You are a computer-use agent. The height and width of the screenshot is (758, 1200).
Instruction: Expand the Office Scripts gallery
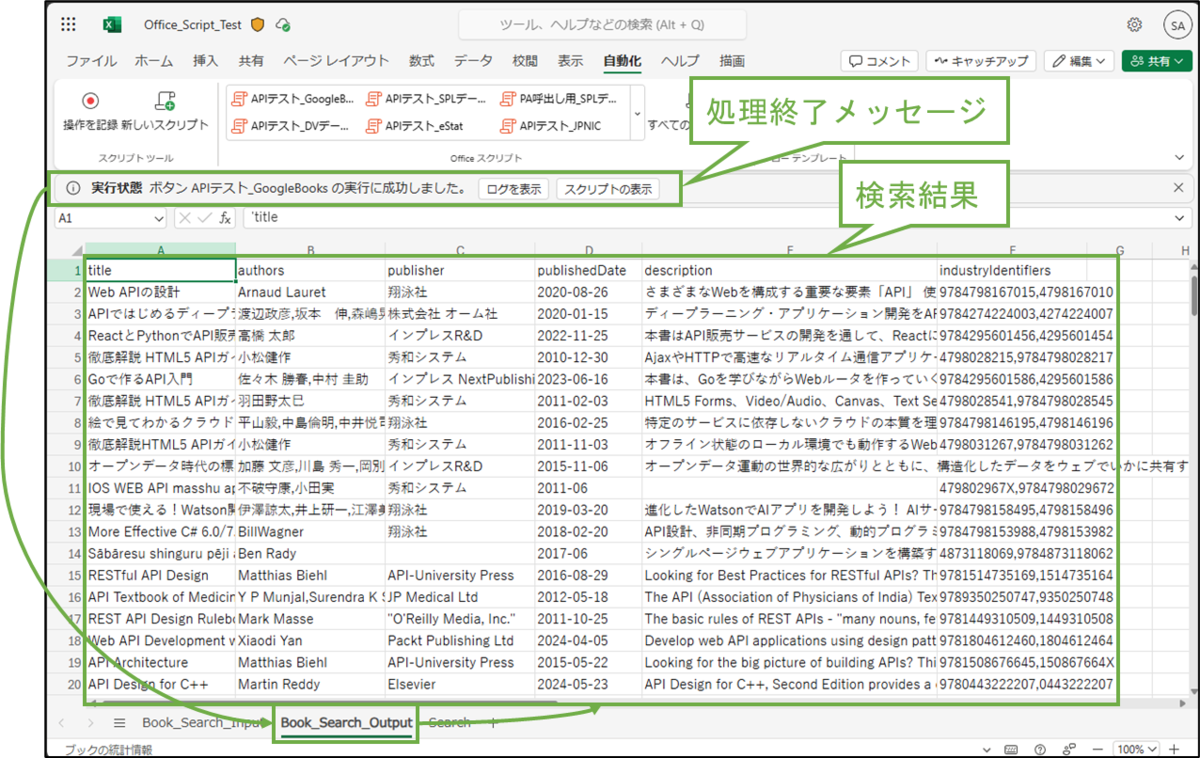(638, 113)
